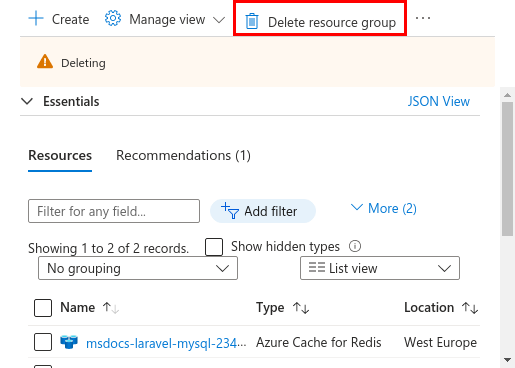Click the vertical scrollbar thumb
The width and height of the screenshot is (515, 368).
(x=508, y=169)
